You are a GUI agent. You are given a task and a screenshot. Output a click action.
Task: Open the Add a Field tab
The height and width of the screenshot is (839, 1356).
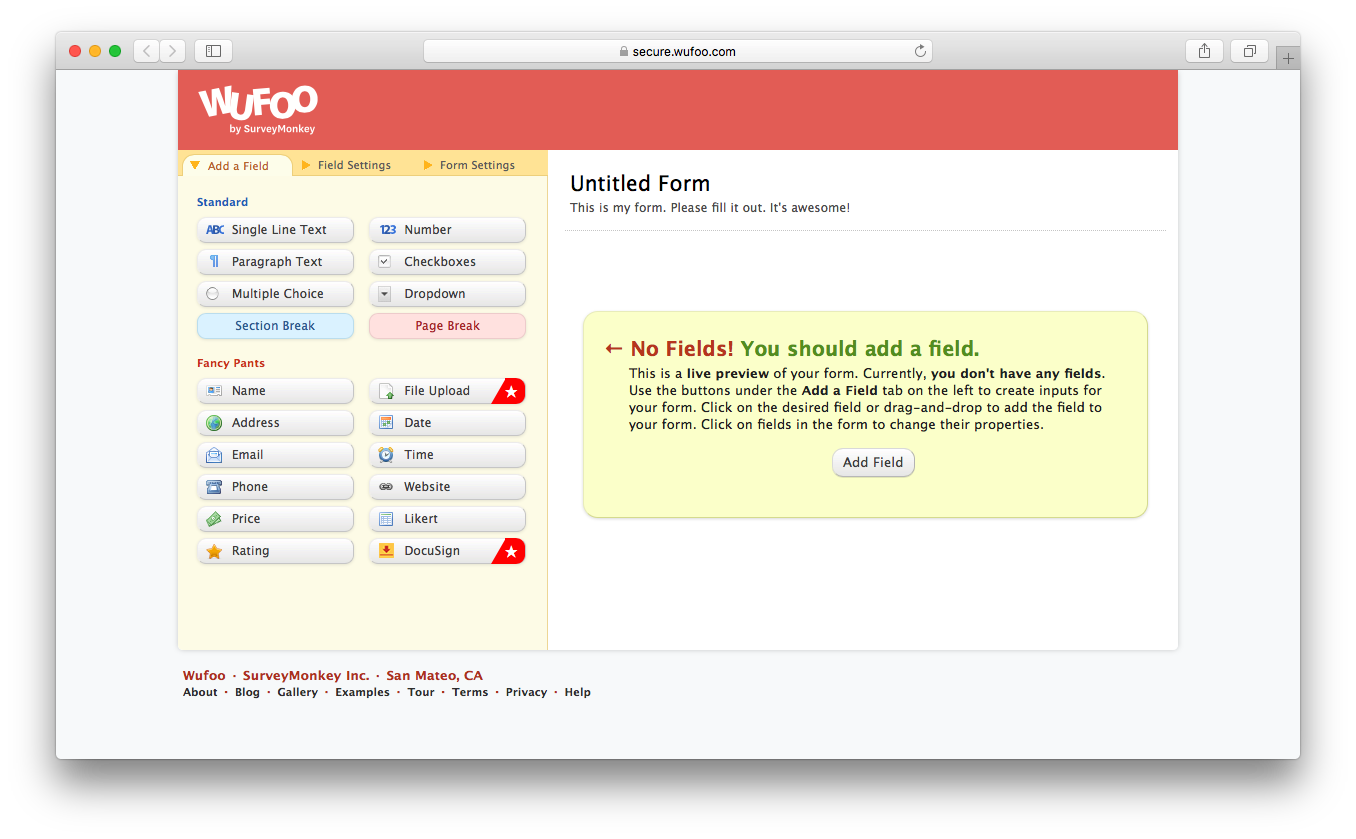coord(237,166)
